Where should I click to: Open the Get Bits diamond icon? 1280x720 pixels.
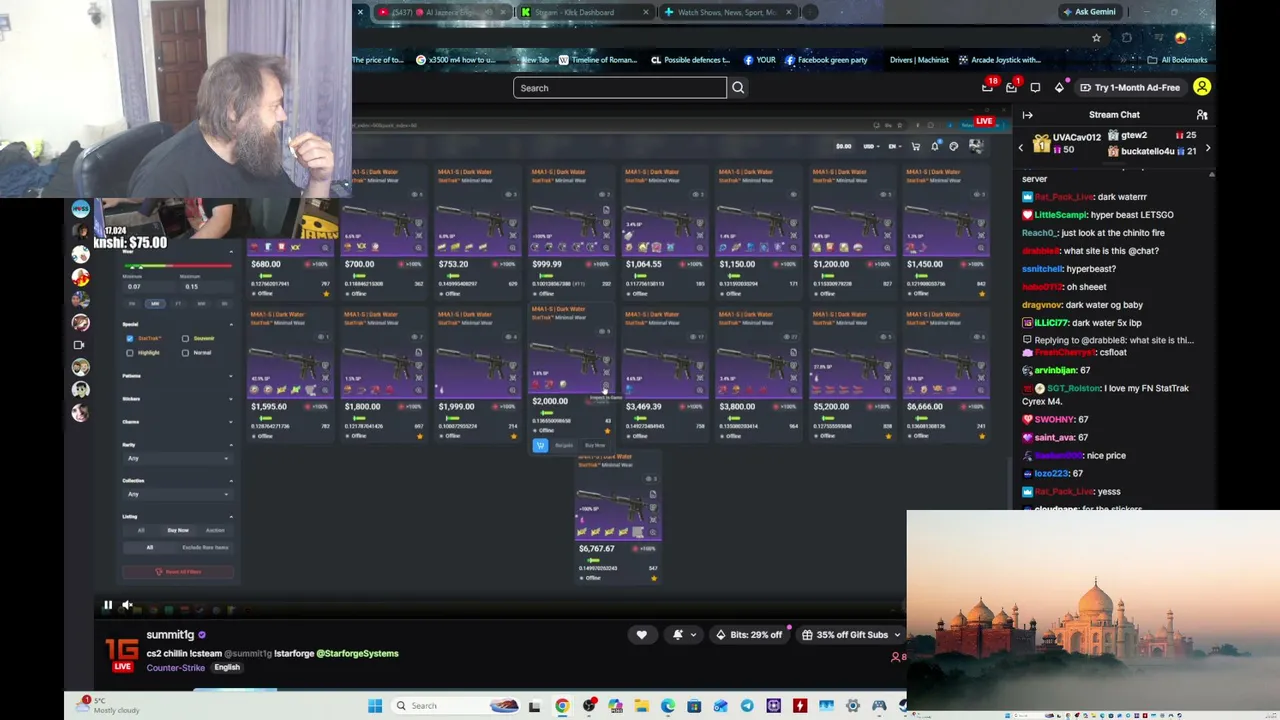coord(1059,87)
